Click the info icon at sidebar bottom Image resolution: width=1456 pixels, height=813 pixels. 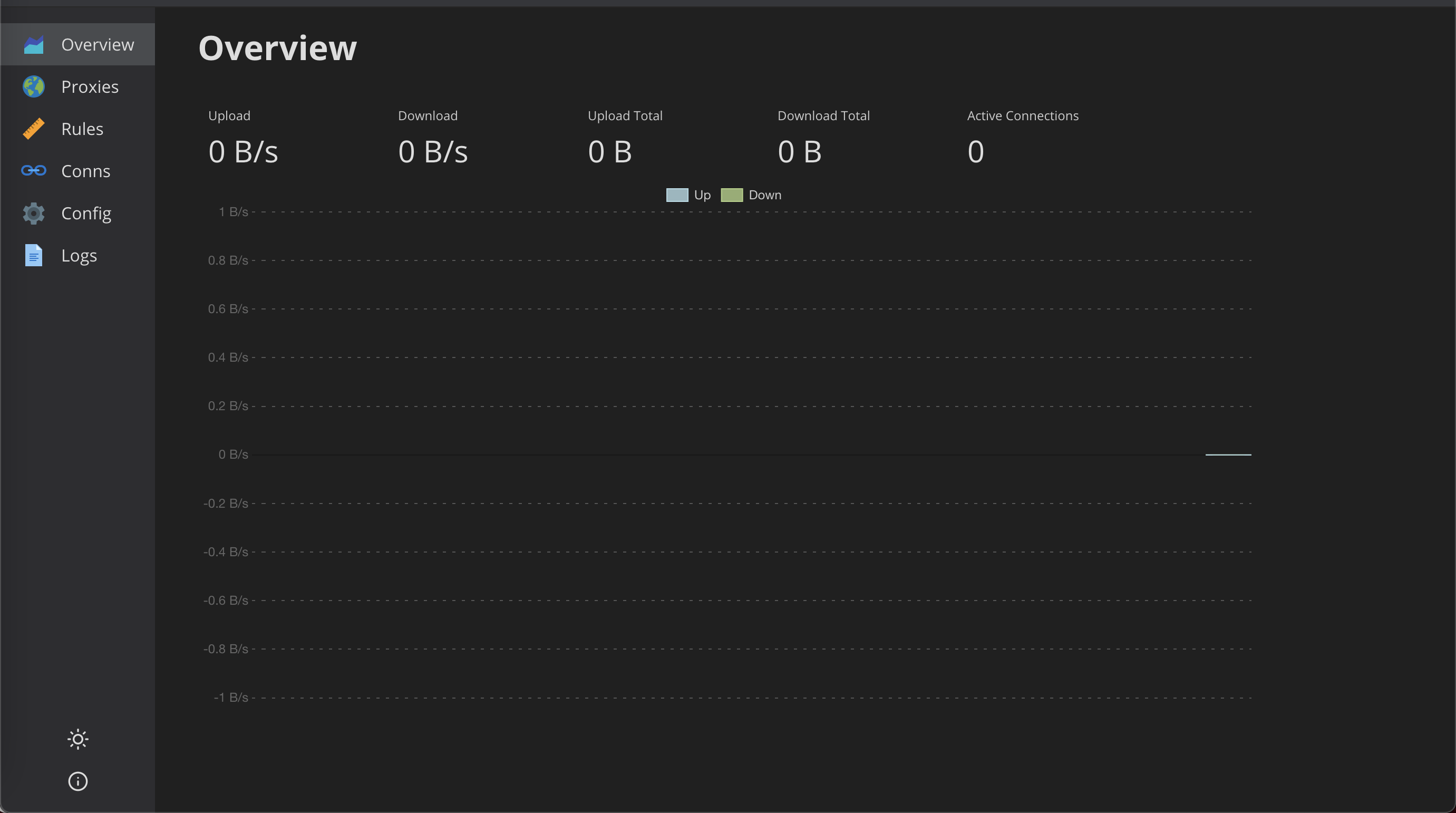coord(77,781)
